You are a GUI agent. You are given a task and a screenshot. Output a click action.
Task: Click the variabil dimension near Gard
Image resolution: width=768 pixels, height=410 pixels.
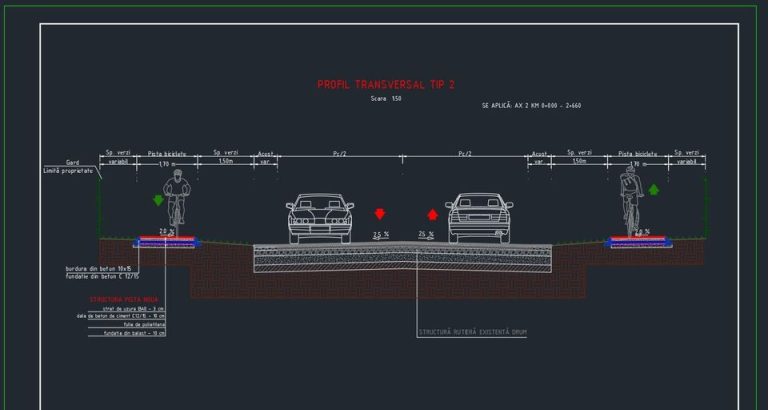point(118,161)
